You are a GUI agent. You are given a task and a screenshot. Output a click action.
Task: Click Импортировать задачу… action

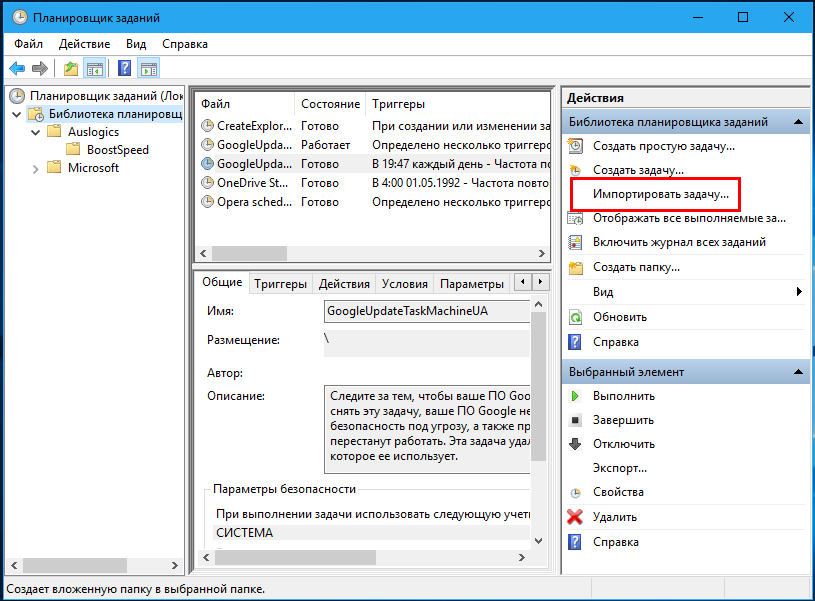[661, 194]
